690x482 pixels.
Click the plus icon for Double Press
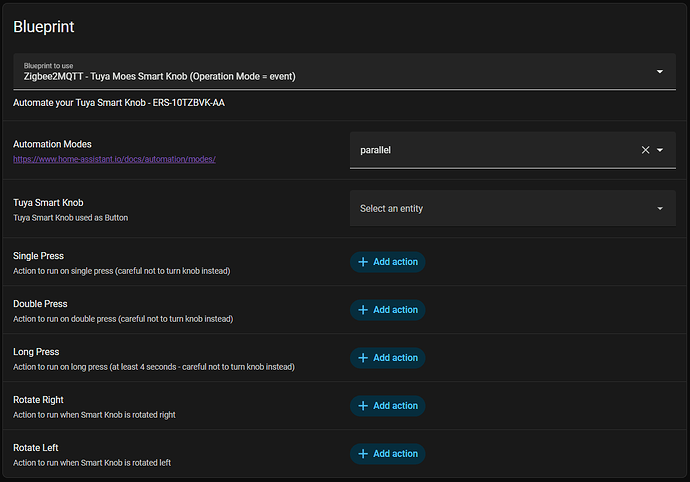coord(363,310)
